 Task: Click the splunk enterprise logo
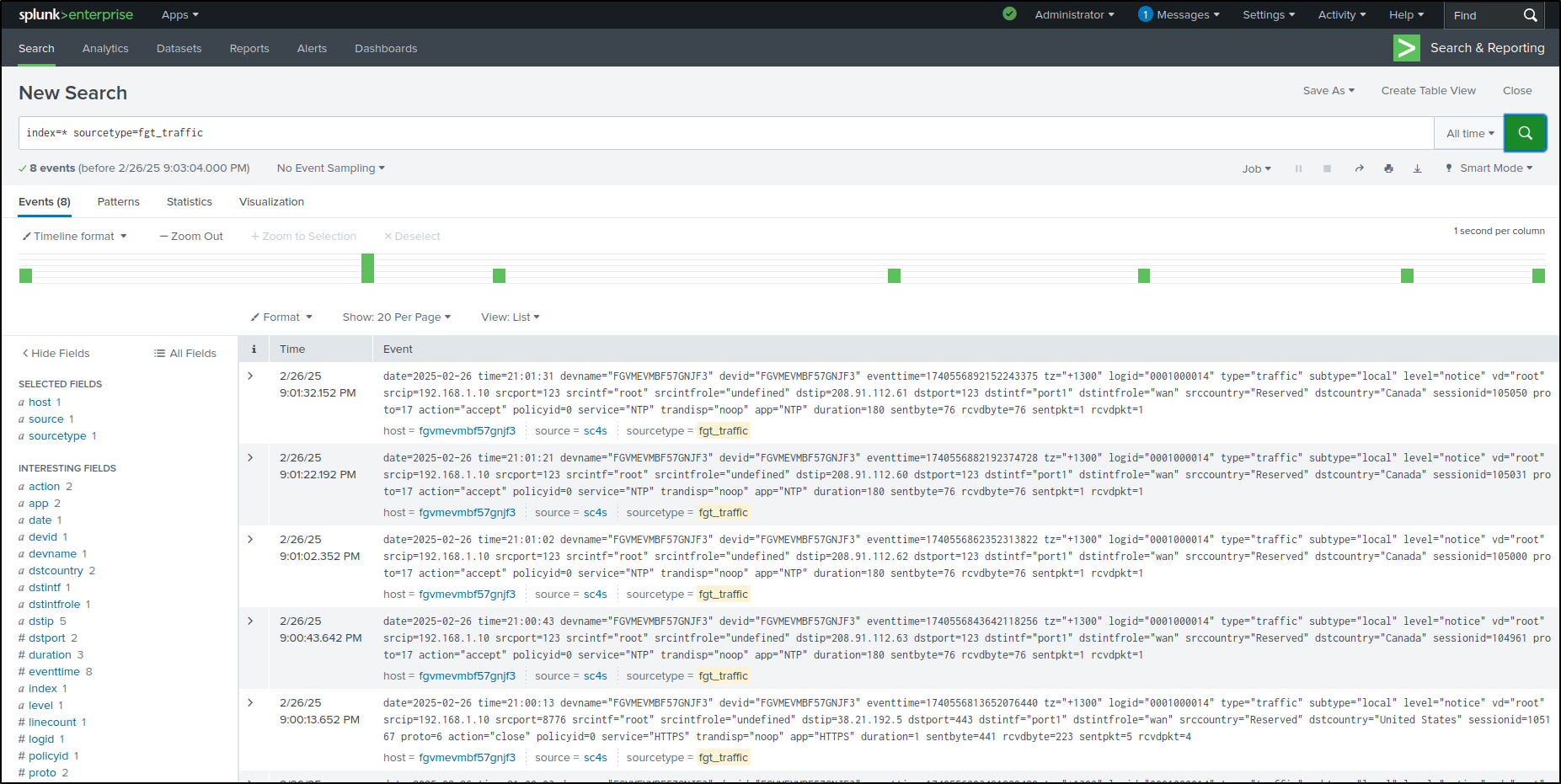[76, 14]
